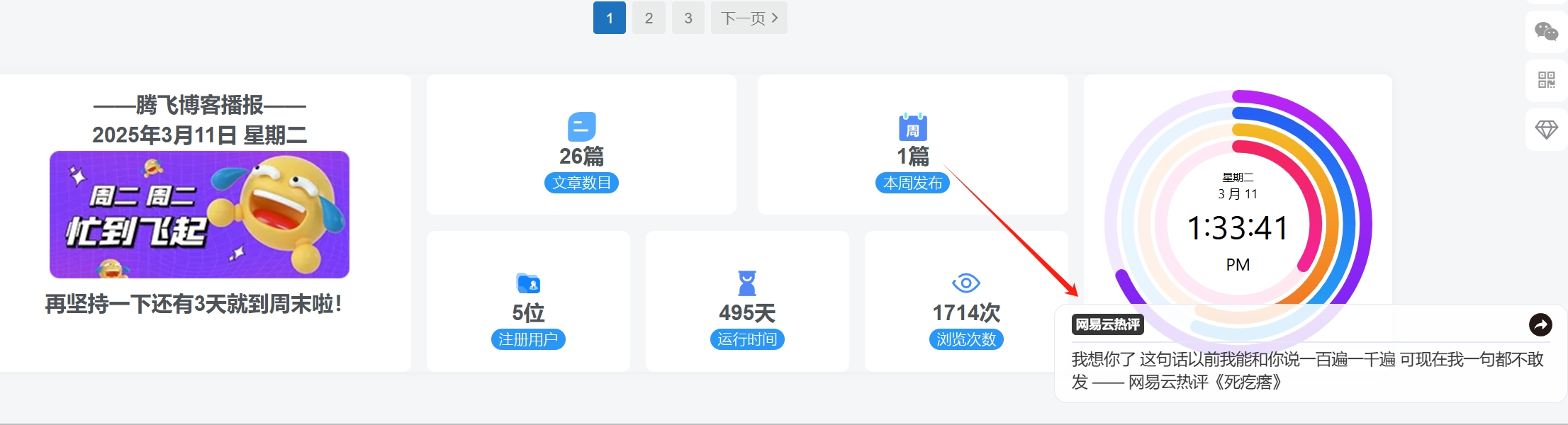The width and height of the screenshot is (1568, 425).
Task: Click the 星期二 label in clock widget
Action: click(x=1238, y=177)
